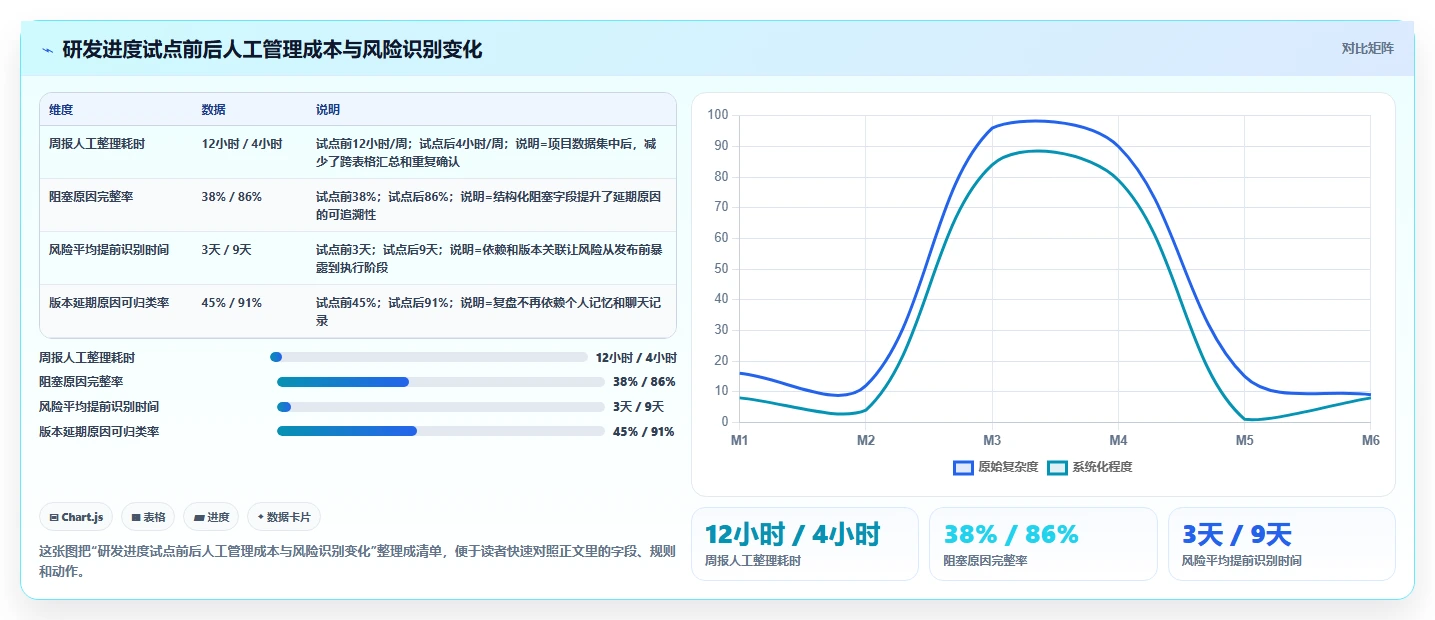Click the M4 axis label on chart
The height and width of the screenshot is (620, 1435).
[x=1118, y=440]
